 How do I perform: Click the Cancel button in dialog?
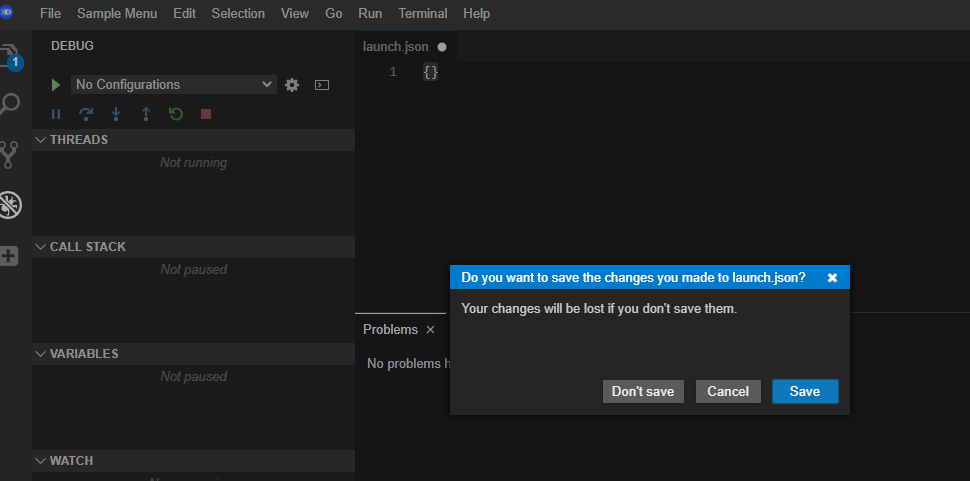click(x=728, y=391)
